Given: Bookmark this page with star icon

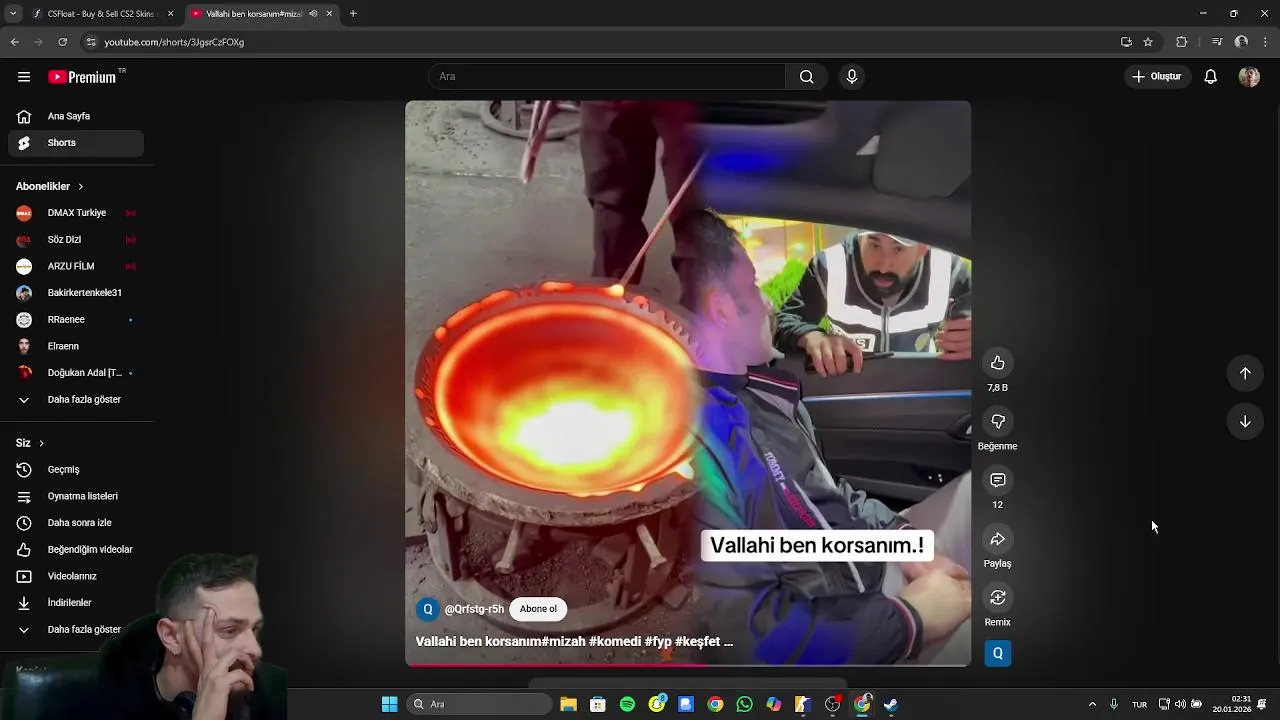Looking at the screenshot, I should [x=1148, y=42].
